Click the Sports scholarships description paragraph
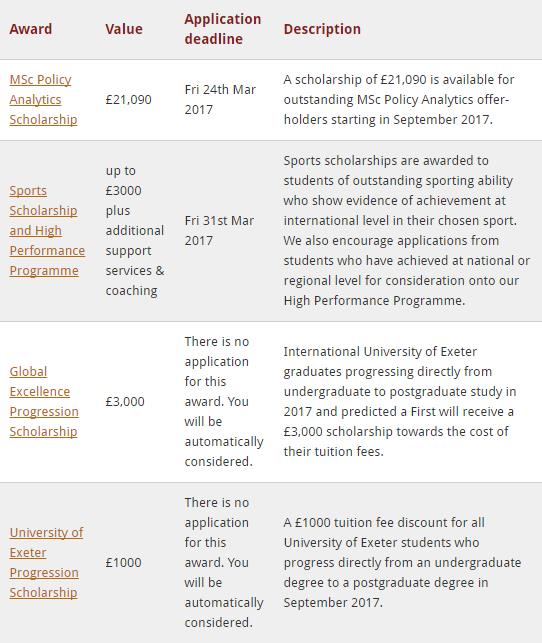542x643 pixels. [x=407, y=230]
